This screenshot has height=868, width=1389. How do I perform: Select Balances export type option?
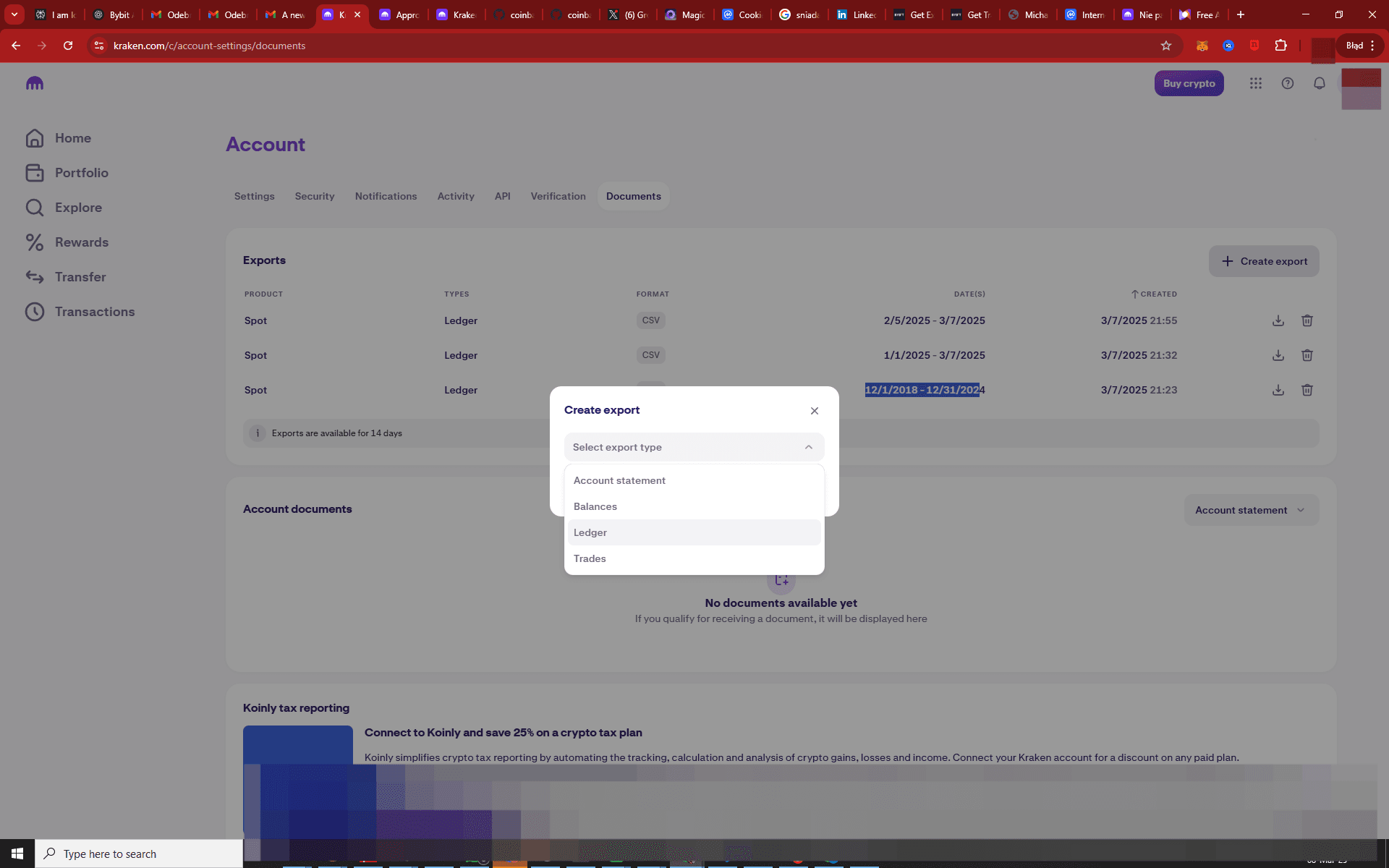(694, 506)
